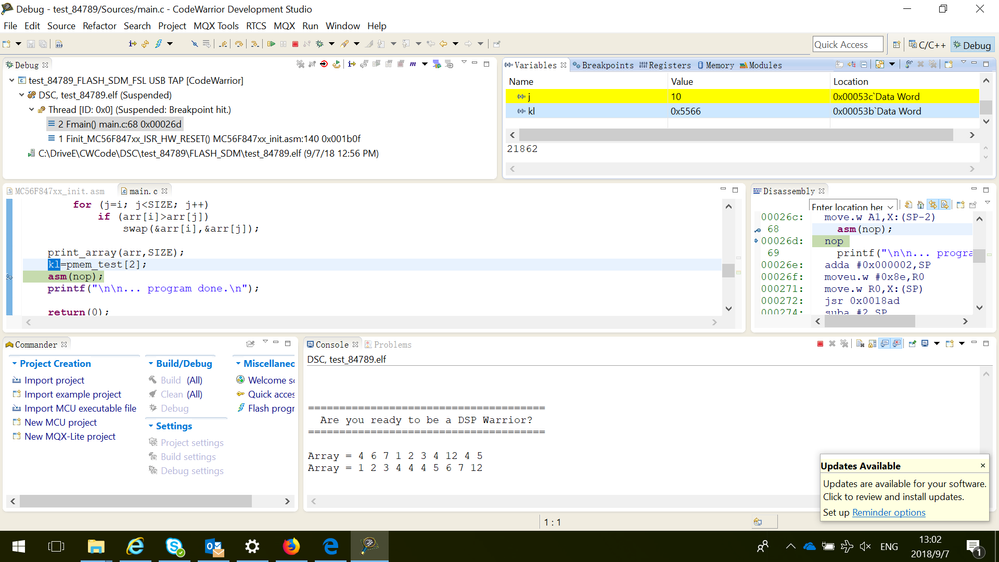Collapse the Settings section in Commander
999x562 pixels.
[x=150, y=426]
